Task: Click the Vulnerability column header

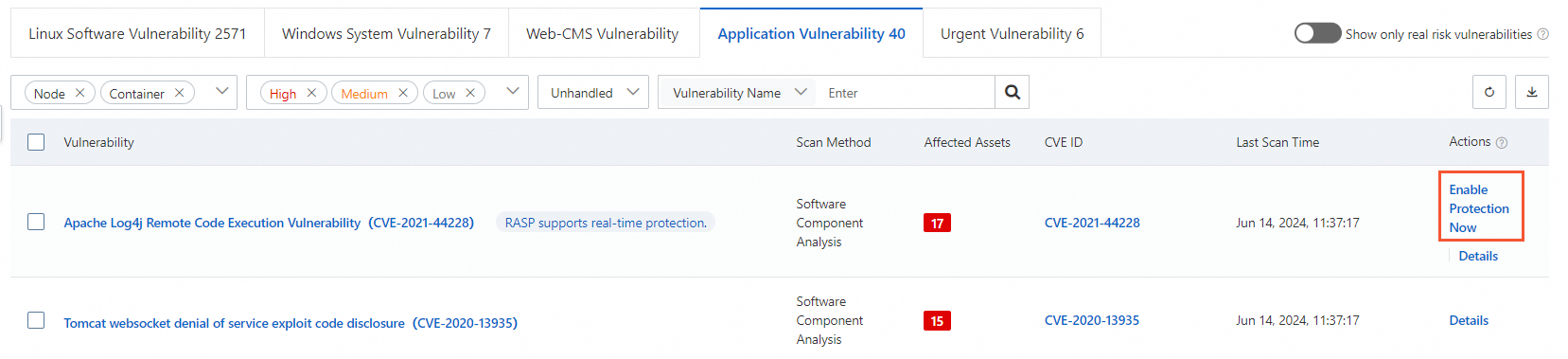Action: [98, 142]
